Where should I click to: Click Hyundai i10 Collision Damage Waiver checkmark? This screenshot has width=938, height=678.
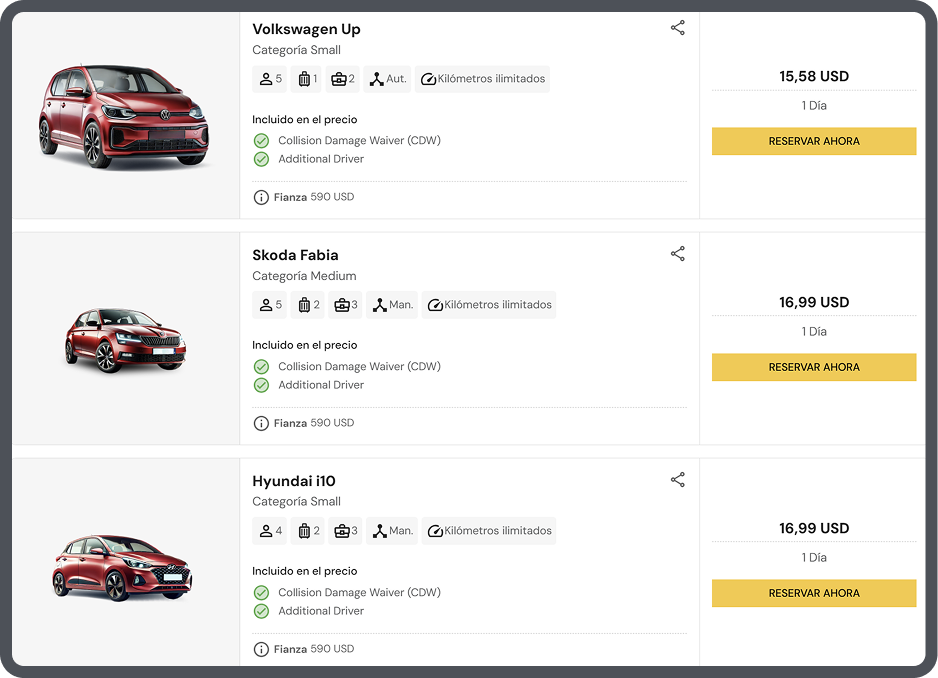261,593
